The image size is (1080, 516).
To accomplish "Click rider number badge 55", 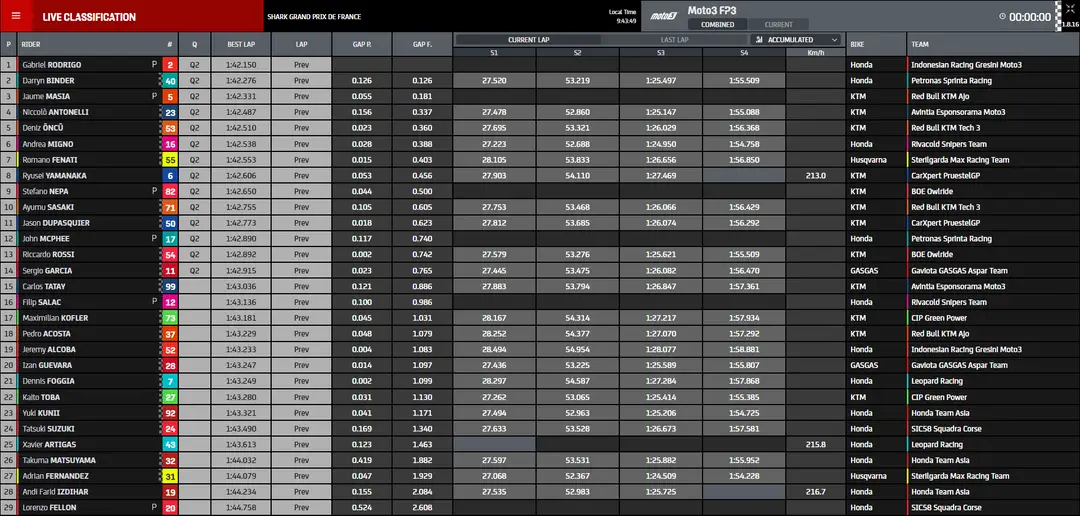I will click(170, 160).
